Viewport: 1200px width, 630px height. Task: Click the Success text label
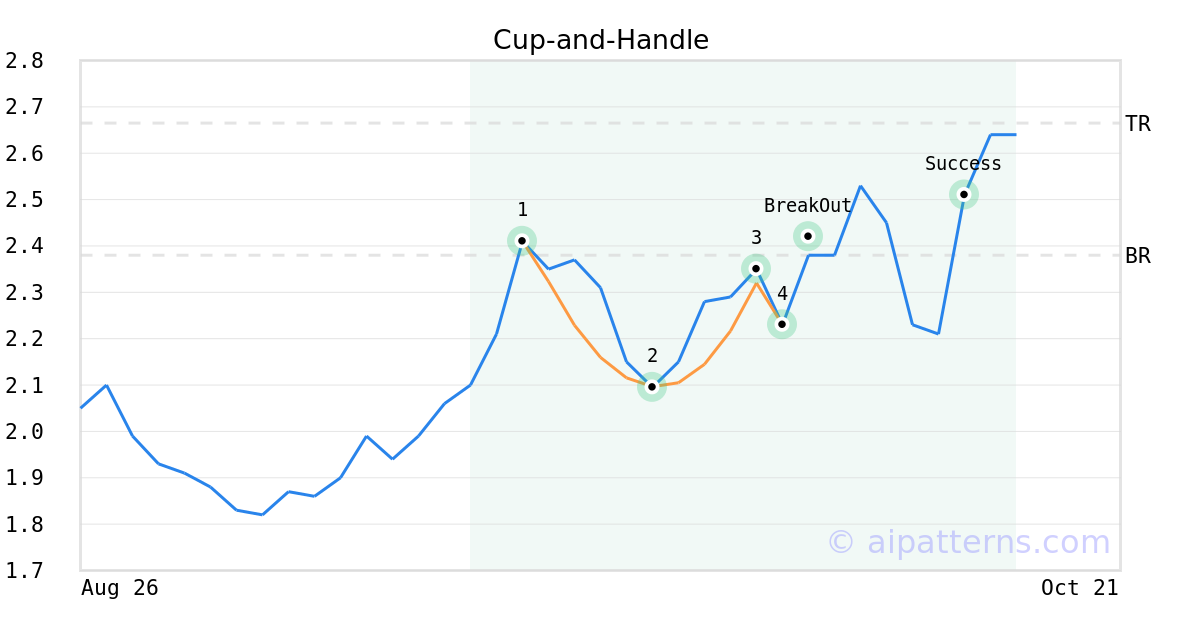click(963, 164)
